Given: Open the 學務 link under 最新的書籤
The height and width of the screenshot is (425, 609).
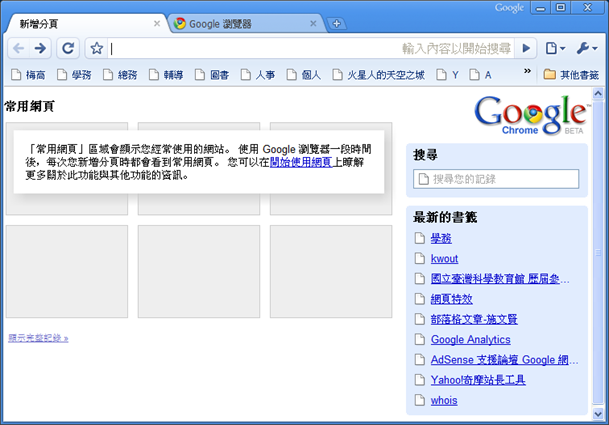Looking at the screenshot, I should [441, 239].
